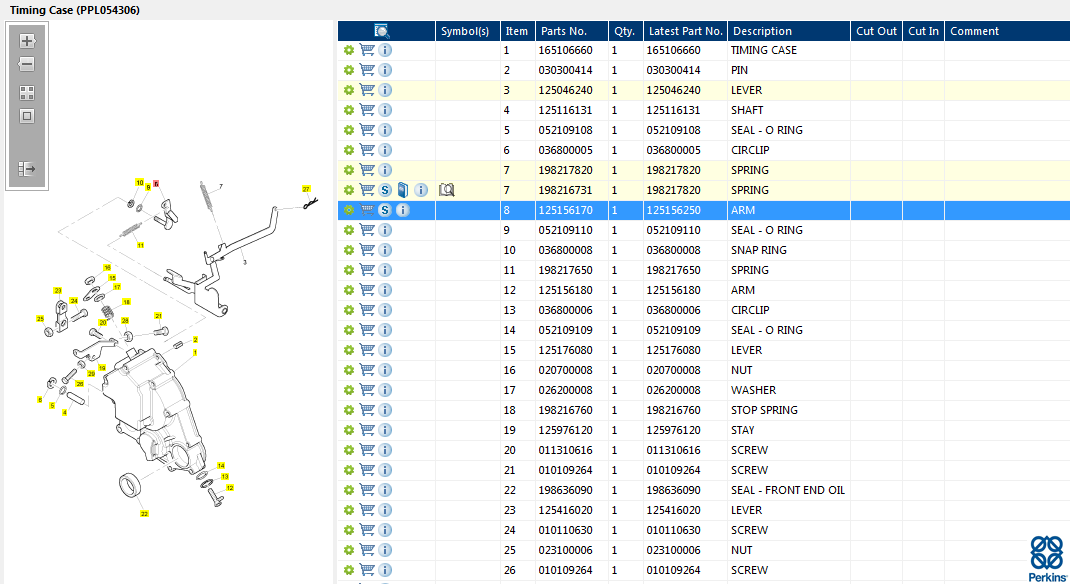The width and height of the screenshot is (1070, 584).
Task: Click the S supersession icon on ARM row
Action: (385, 210)
